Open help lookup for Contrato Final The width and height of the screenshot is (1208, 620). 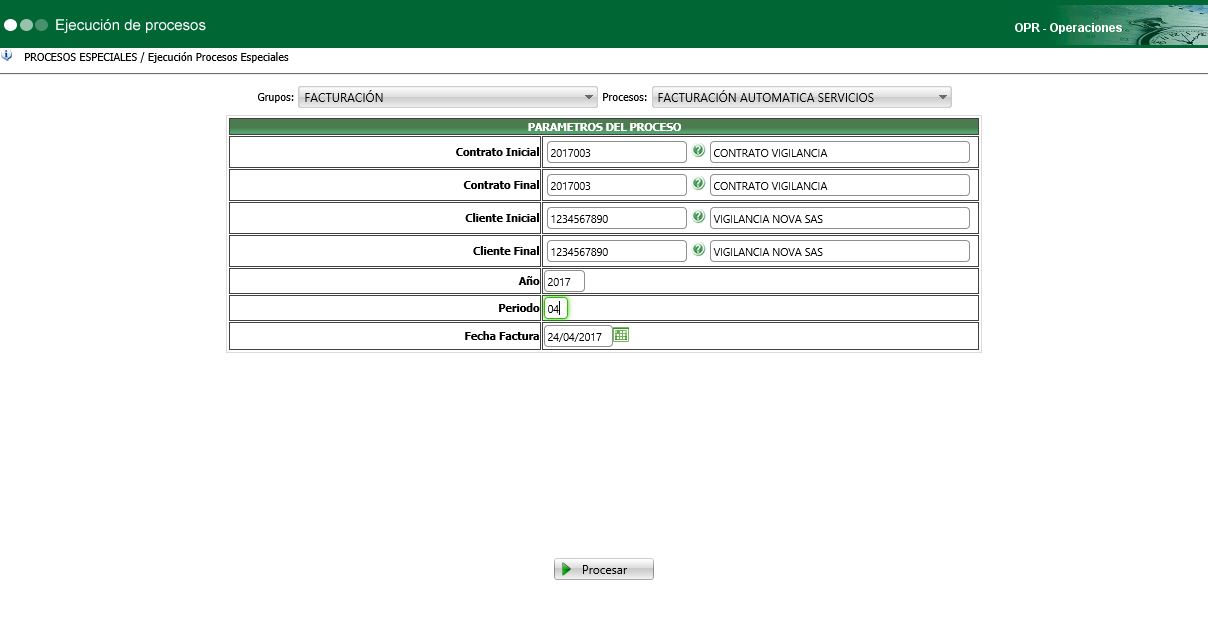698,184
